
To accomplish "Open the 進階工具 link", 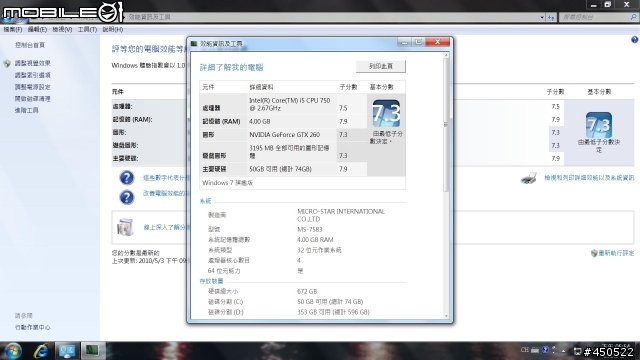I will pyautogui.click(x=27, y=110).
